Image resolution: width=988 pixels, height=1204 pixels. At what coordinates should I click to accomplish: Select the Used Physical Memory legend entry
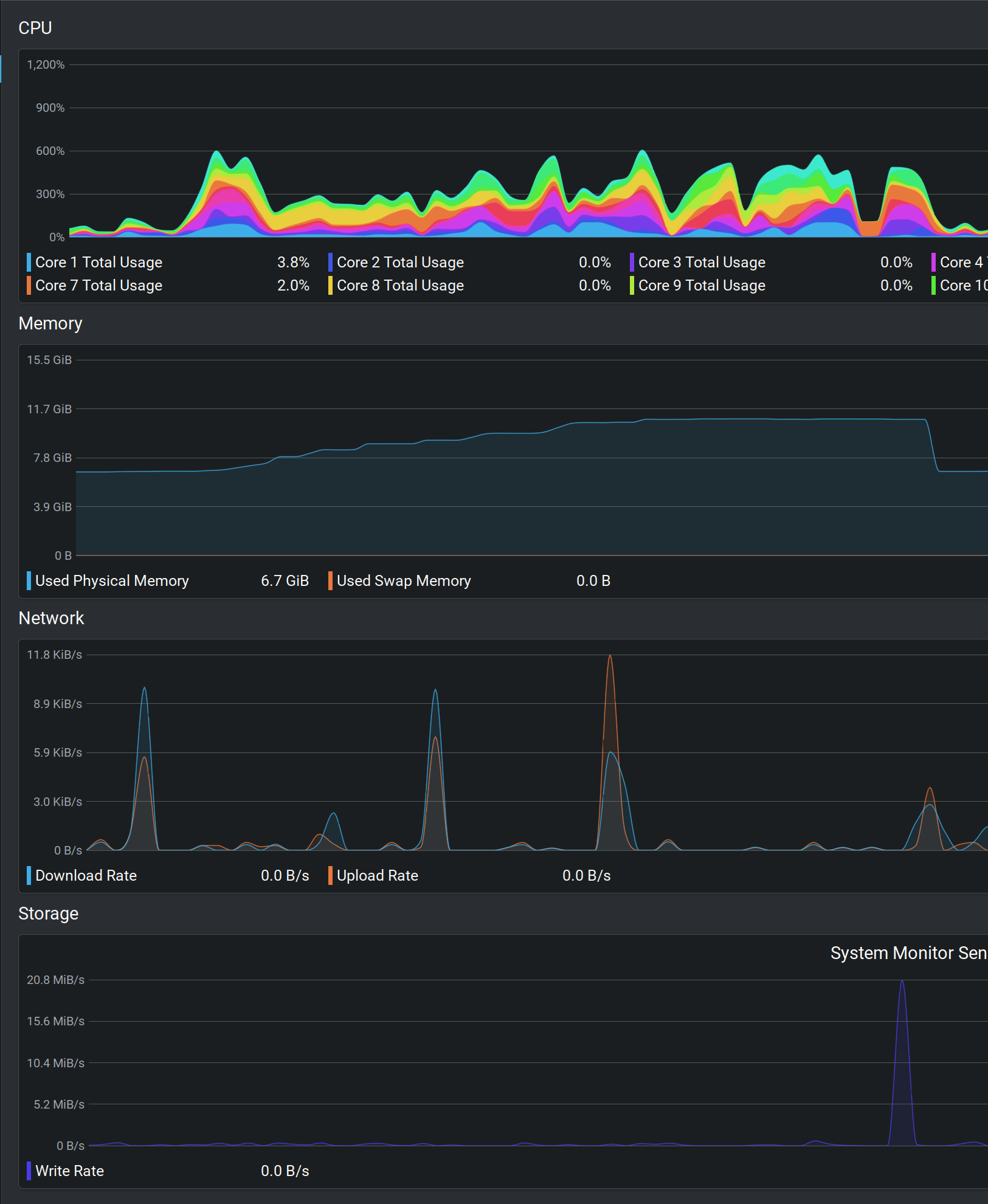click(x=112, y=580)
